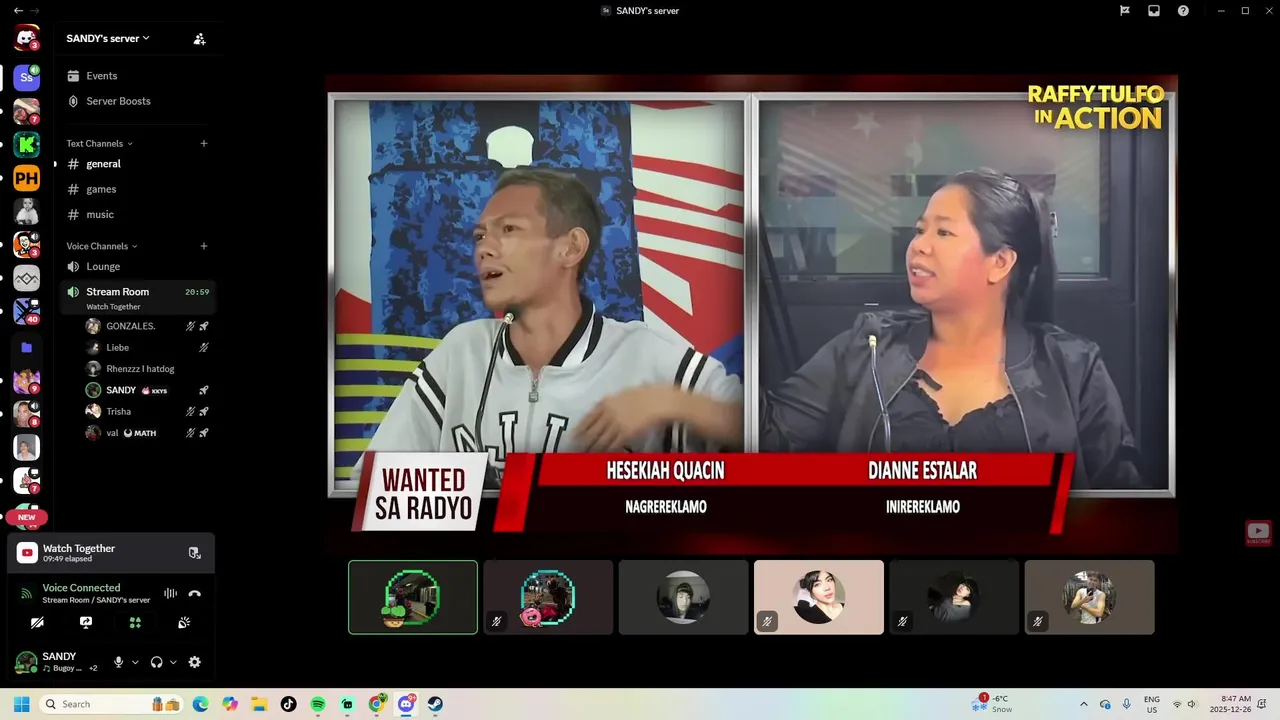This screenshot has width=1280, height=720.
Task: Open audio output options arrow
Action: point(173,662)
